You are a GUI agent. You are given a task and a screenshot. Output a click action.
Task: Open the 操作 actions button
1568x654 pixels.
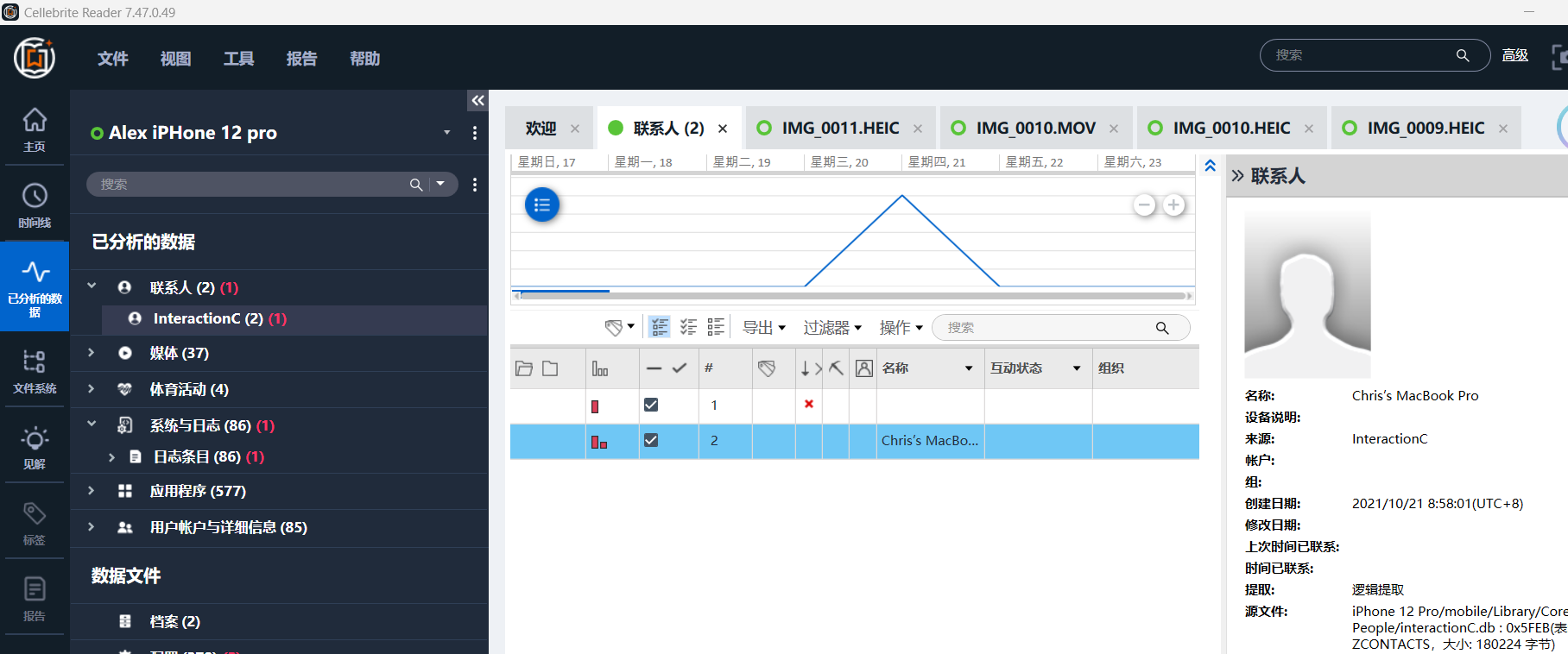tap(901, 328)
